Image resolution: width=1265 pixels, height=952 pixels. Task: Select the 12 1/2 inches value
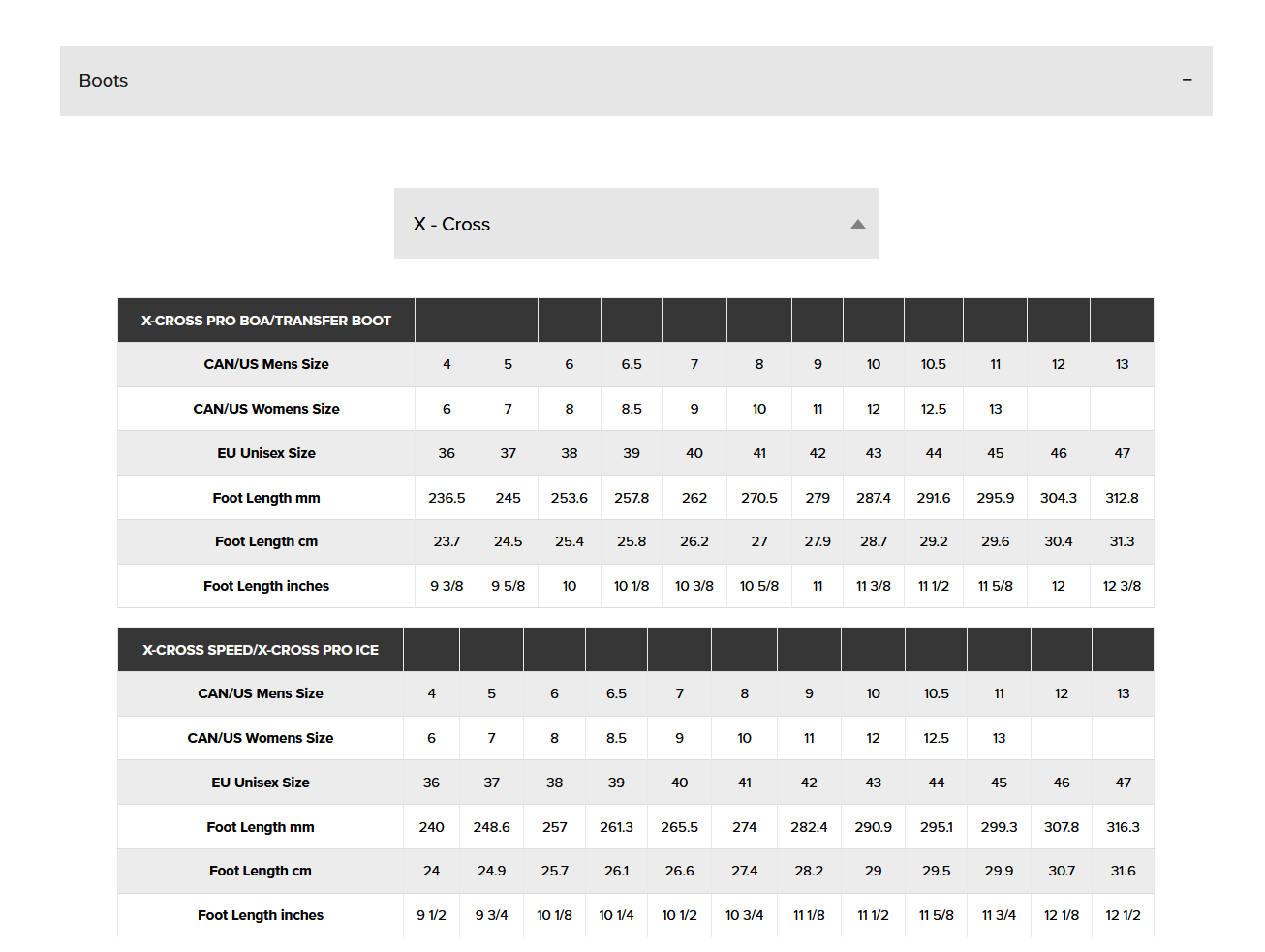[x=1124, y=915]
